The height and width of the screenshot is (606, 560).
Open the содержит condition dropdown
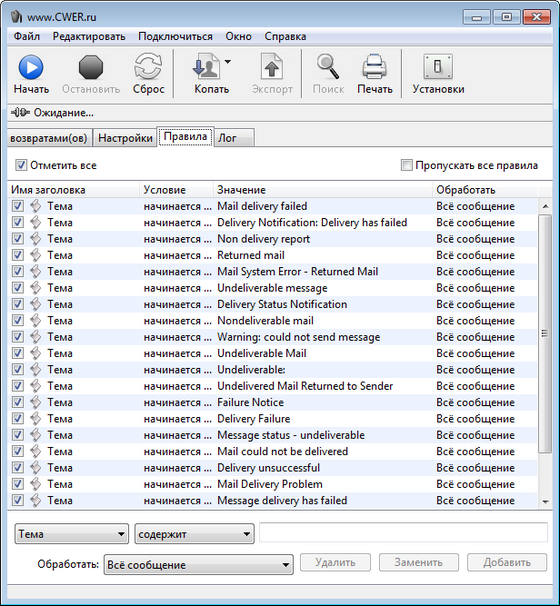click(194, 534)
